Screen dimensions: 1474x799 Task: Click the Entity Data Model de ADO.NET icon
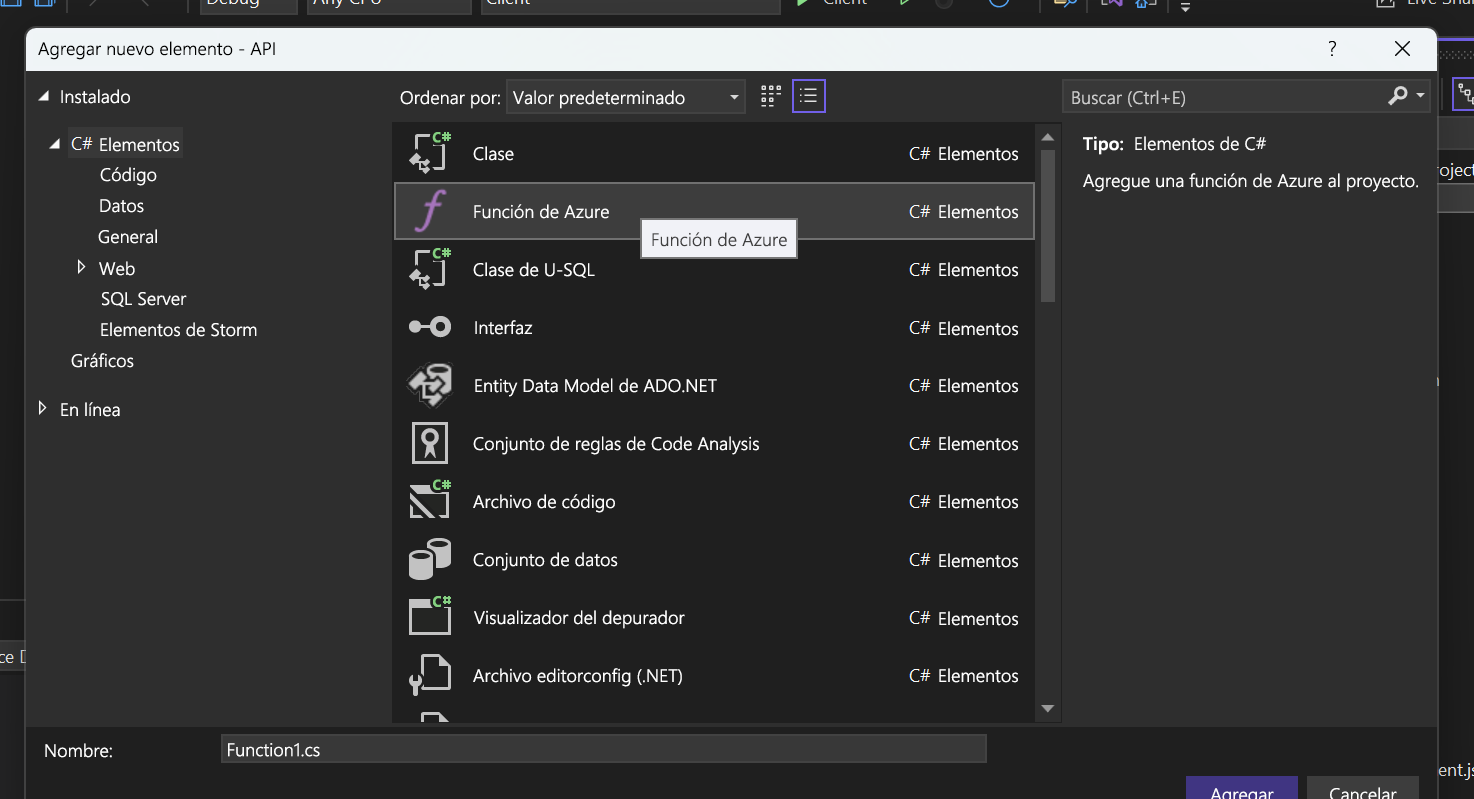coord(429,385)
